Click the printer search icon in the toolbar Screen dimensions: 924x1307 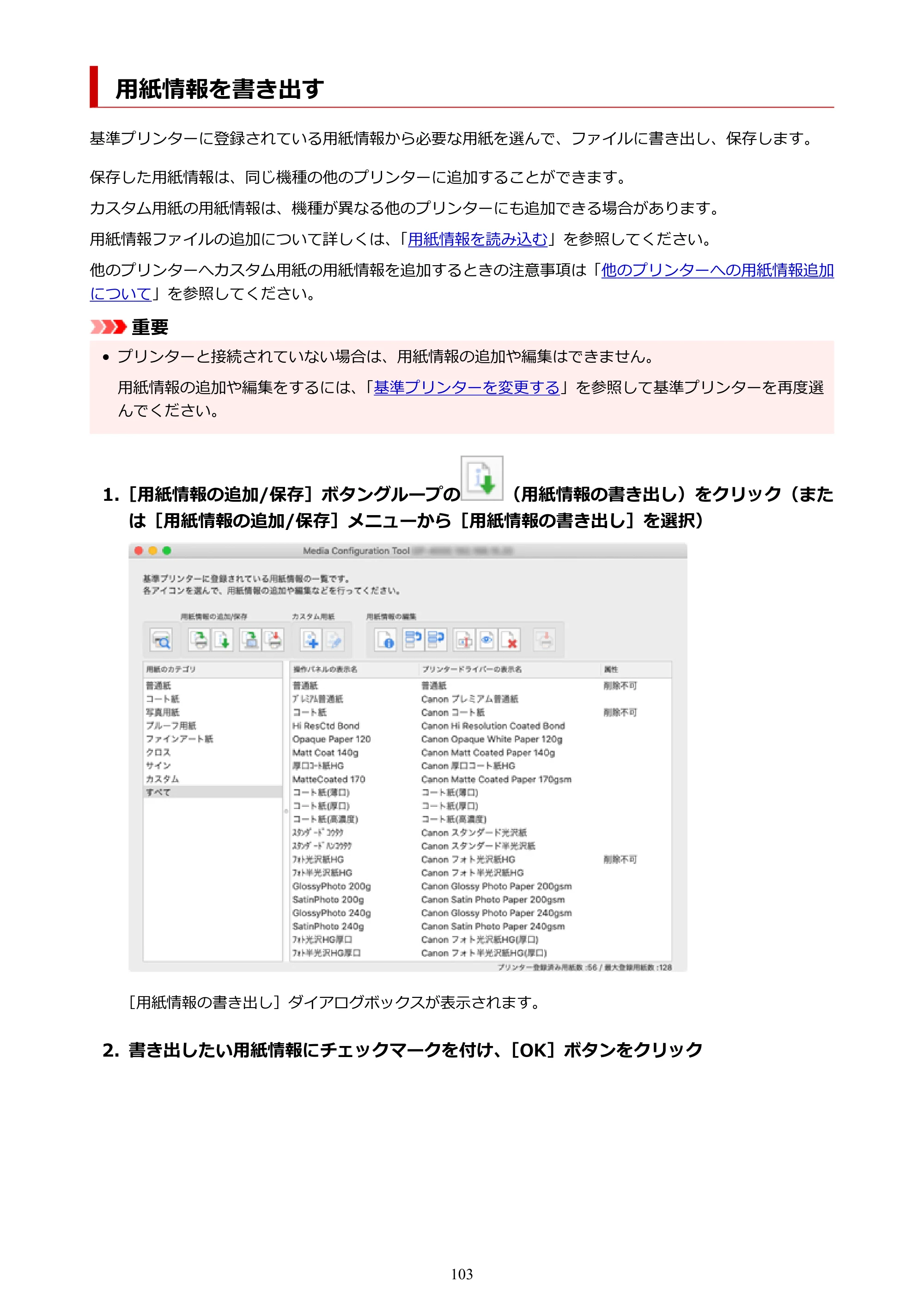coord(161,640)
